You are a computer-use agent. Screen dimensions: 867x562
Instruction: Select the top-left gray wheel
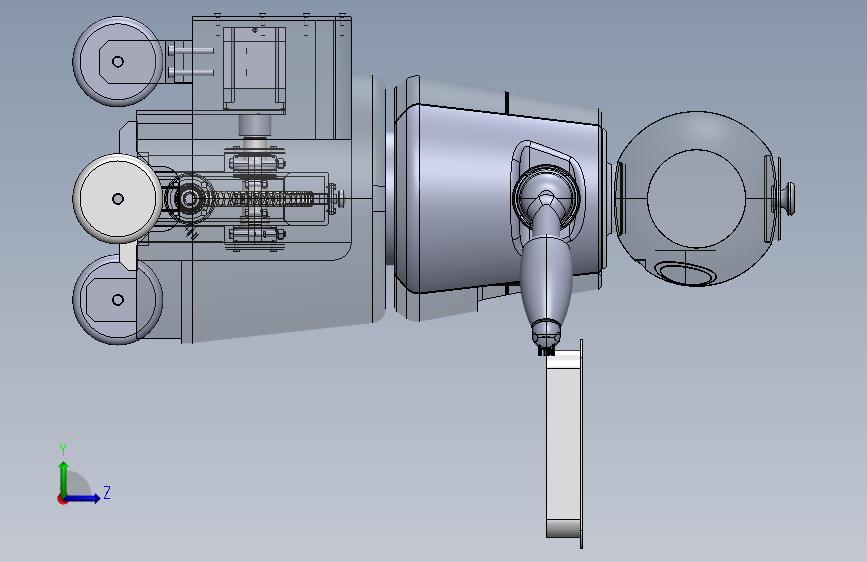tap(117, 61)
